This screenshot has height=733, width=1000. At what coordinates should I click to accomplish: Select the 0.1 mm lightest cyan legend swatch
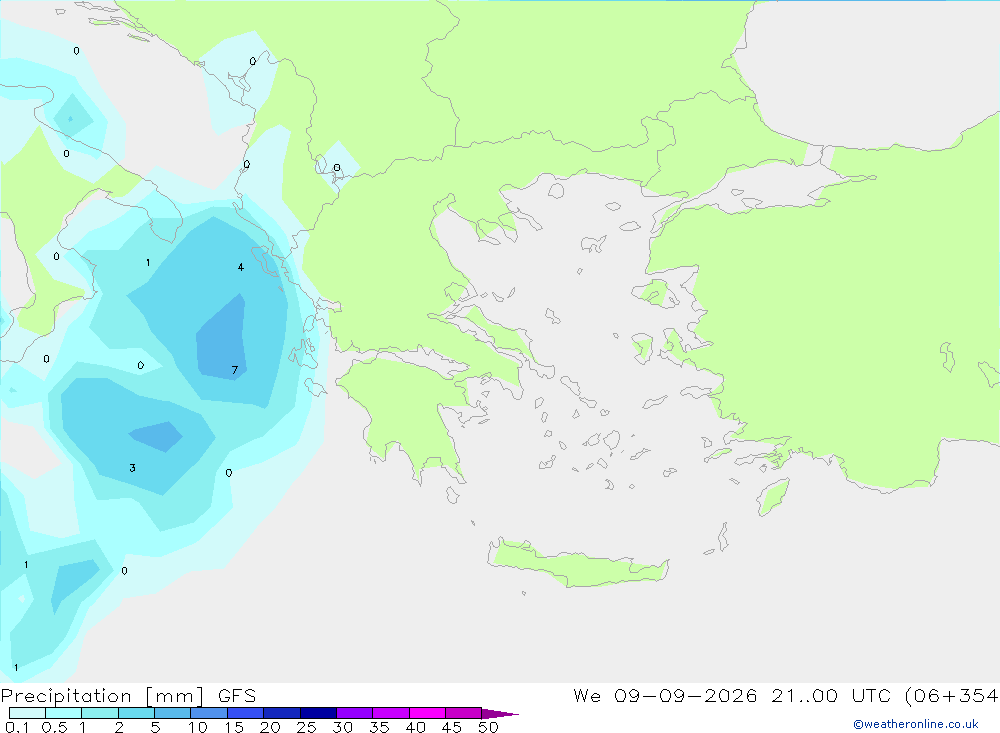27,713
